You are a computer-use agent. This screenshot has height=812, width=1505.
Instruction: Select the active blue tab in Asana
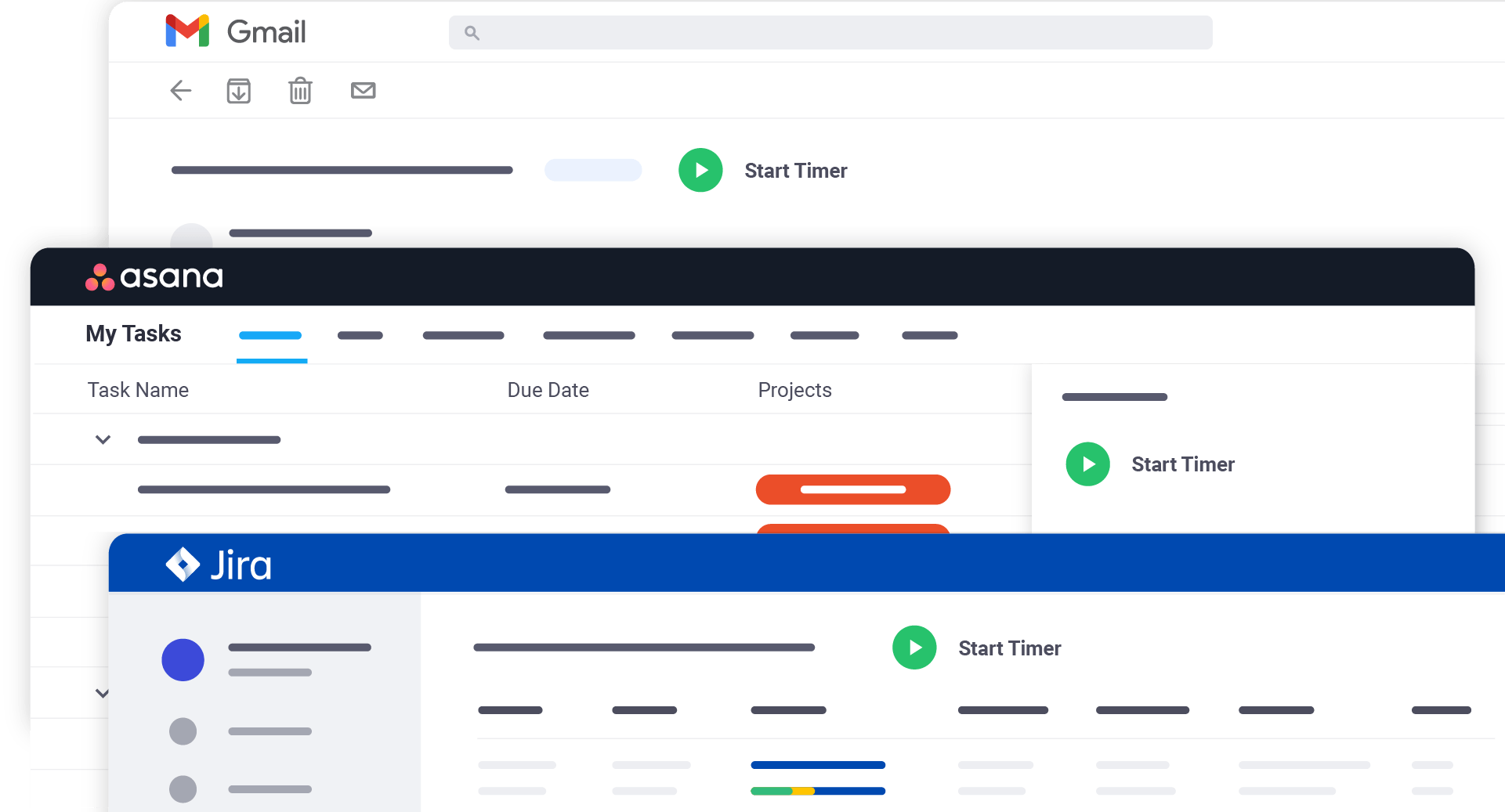click(x=270, y=336)
